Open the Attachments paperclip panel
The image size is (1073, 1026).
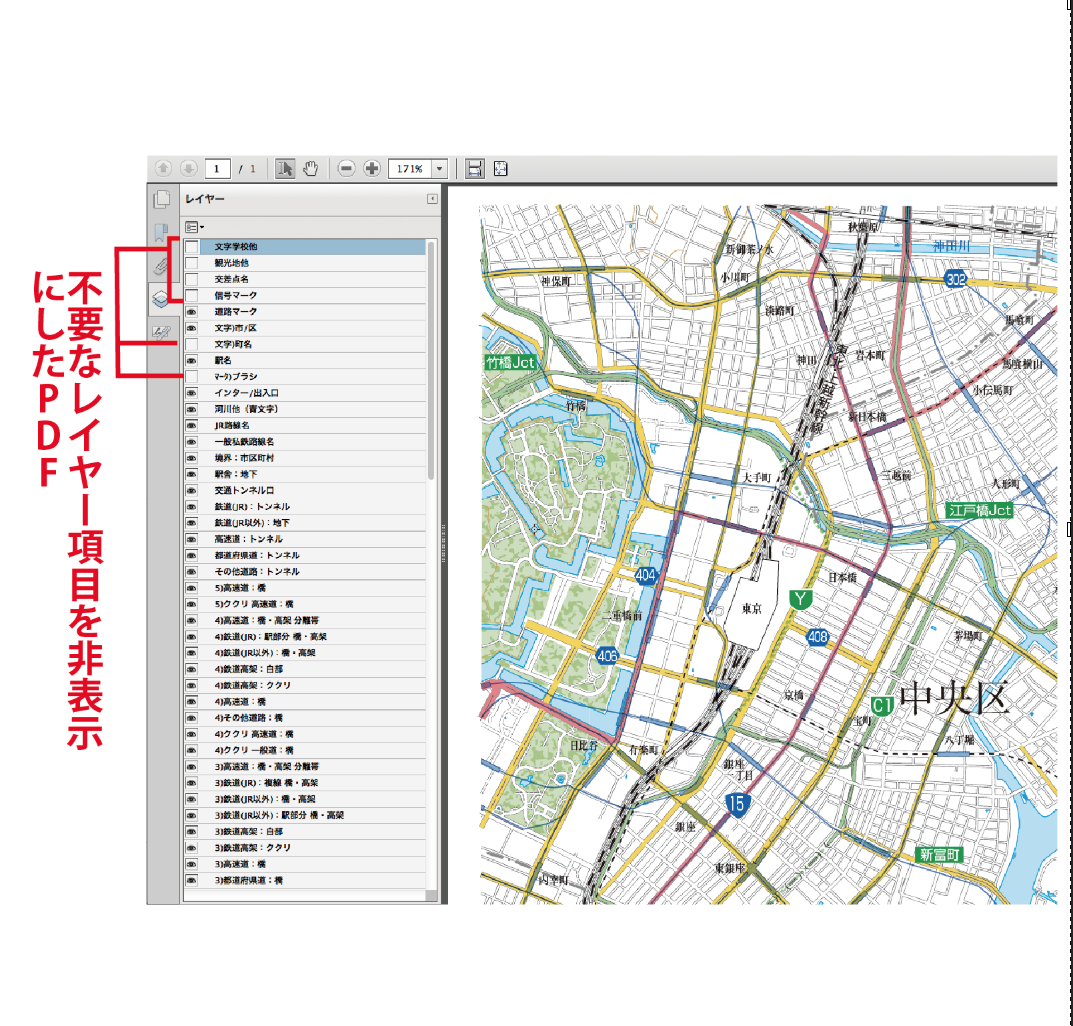[161, 266]
